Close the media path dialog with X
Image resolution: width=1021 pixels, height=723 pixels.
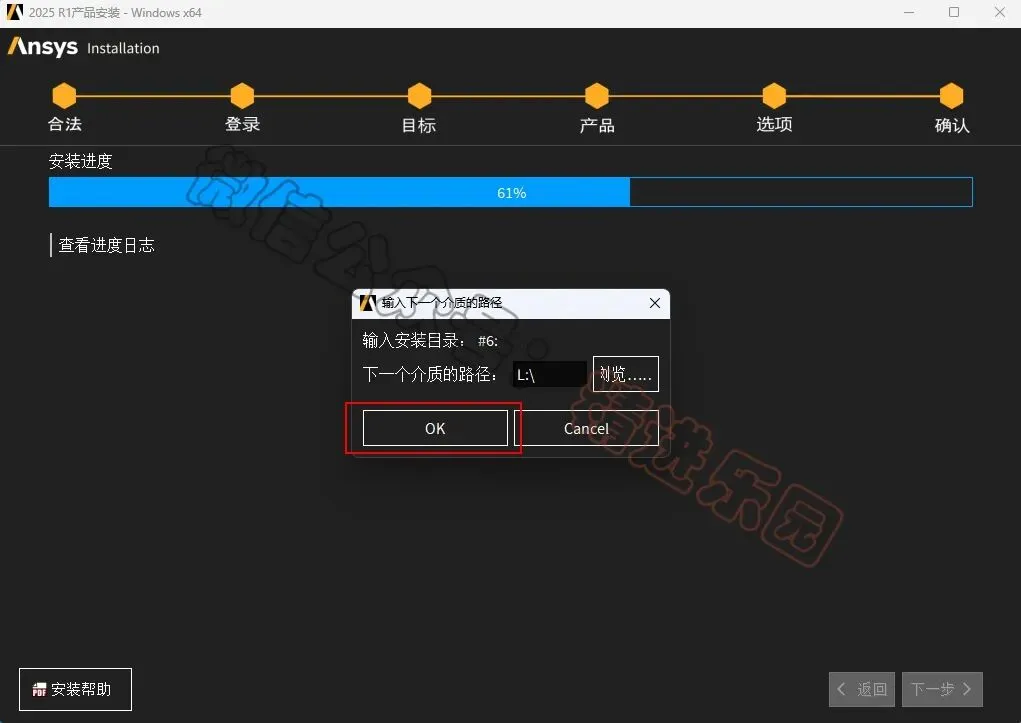coord(655,303)
